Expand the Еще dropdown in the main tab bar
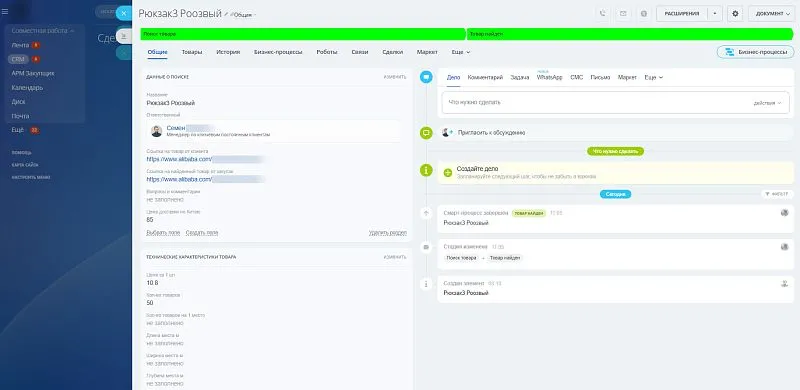This screenshot has width=800, height=390. pos(461,52)
